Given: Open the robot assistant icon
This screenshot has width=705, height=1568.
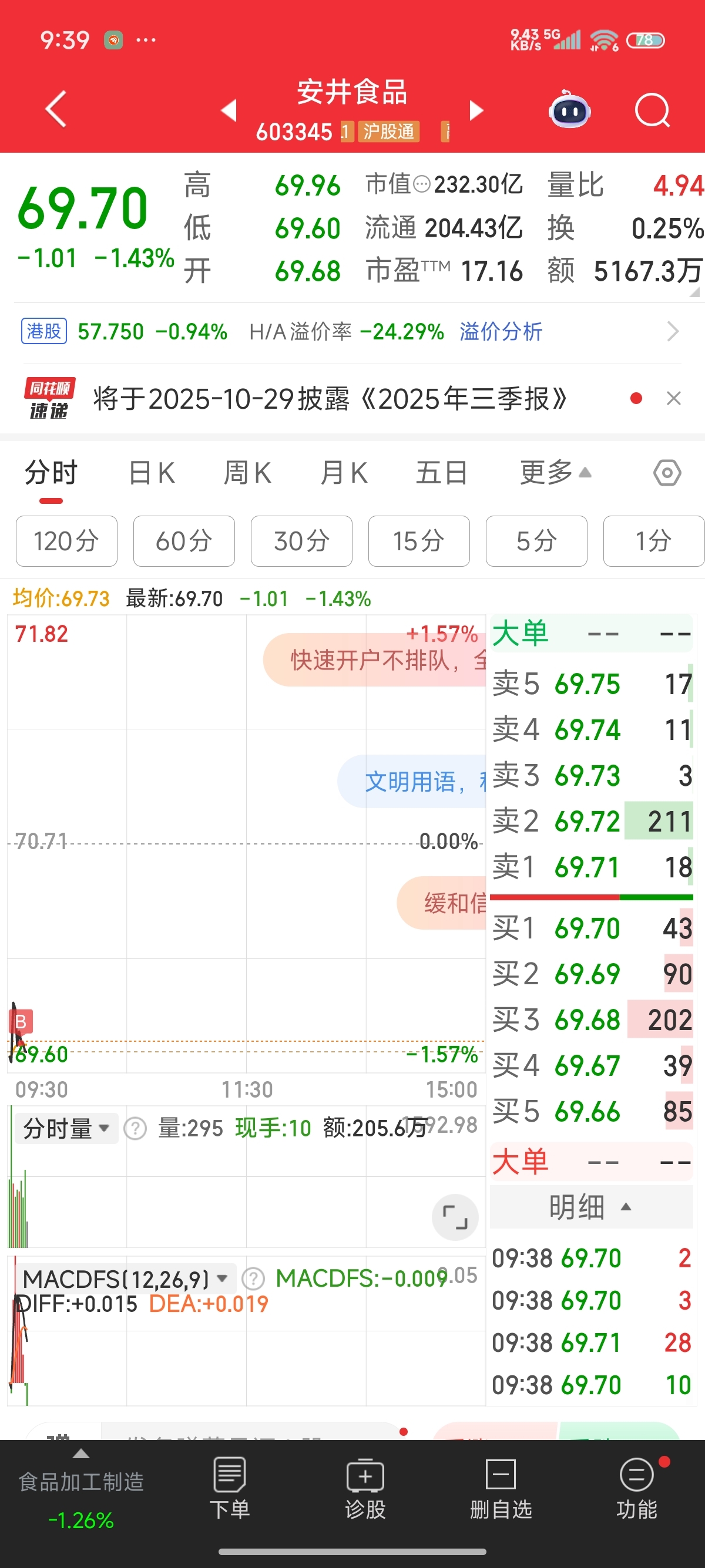Looking at the screenshot, I should pyautogui.click(x=570, y=110).
